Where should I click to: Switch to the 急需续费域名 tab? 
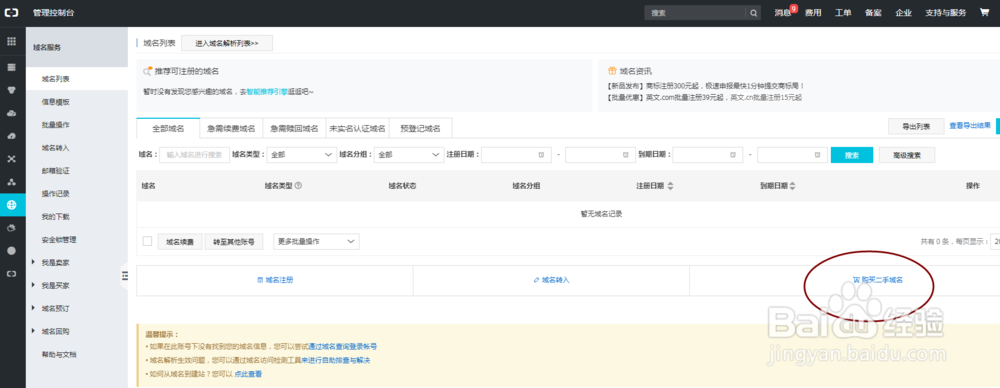(231, 128)
